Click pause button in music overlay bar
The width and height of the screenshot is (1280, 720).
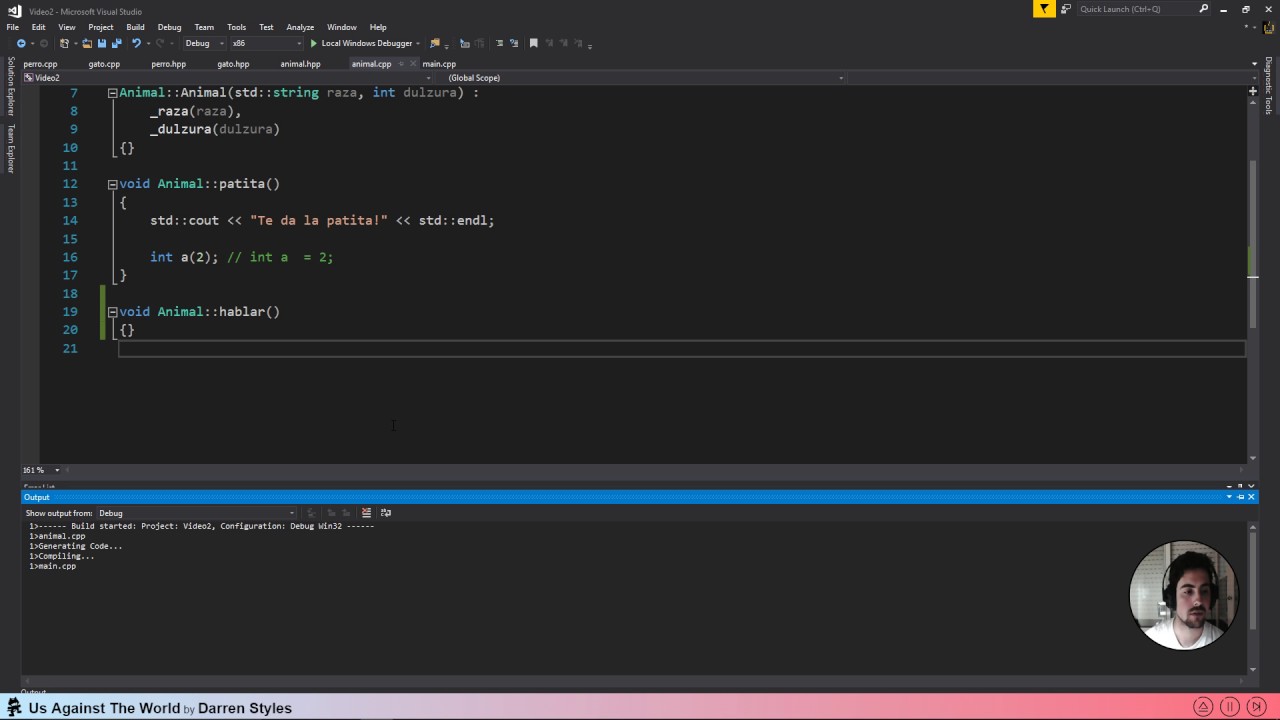1230,706
